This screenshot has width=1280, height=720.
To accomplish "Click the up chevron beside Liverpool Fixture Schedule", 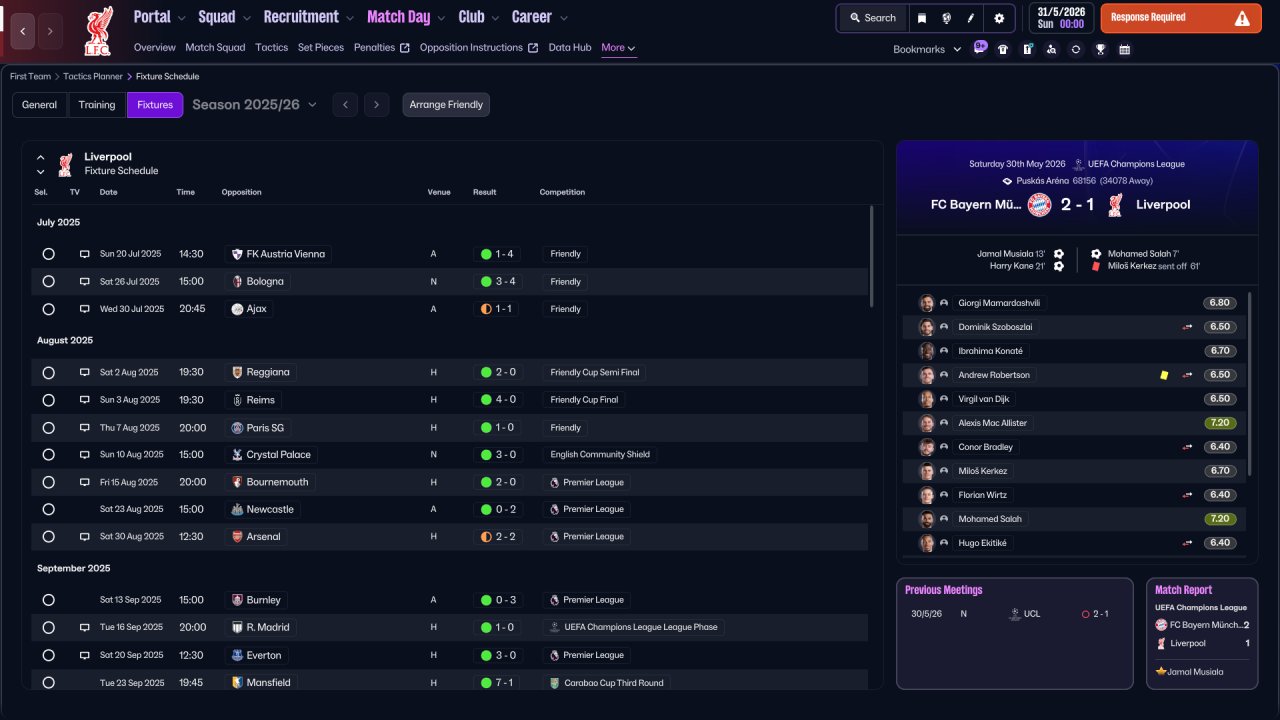I will pyautogui.click(x=41, y=157).
